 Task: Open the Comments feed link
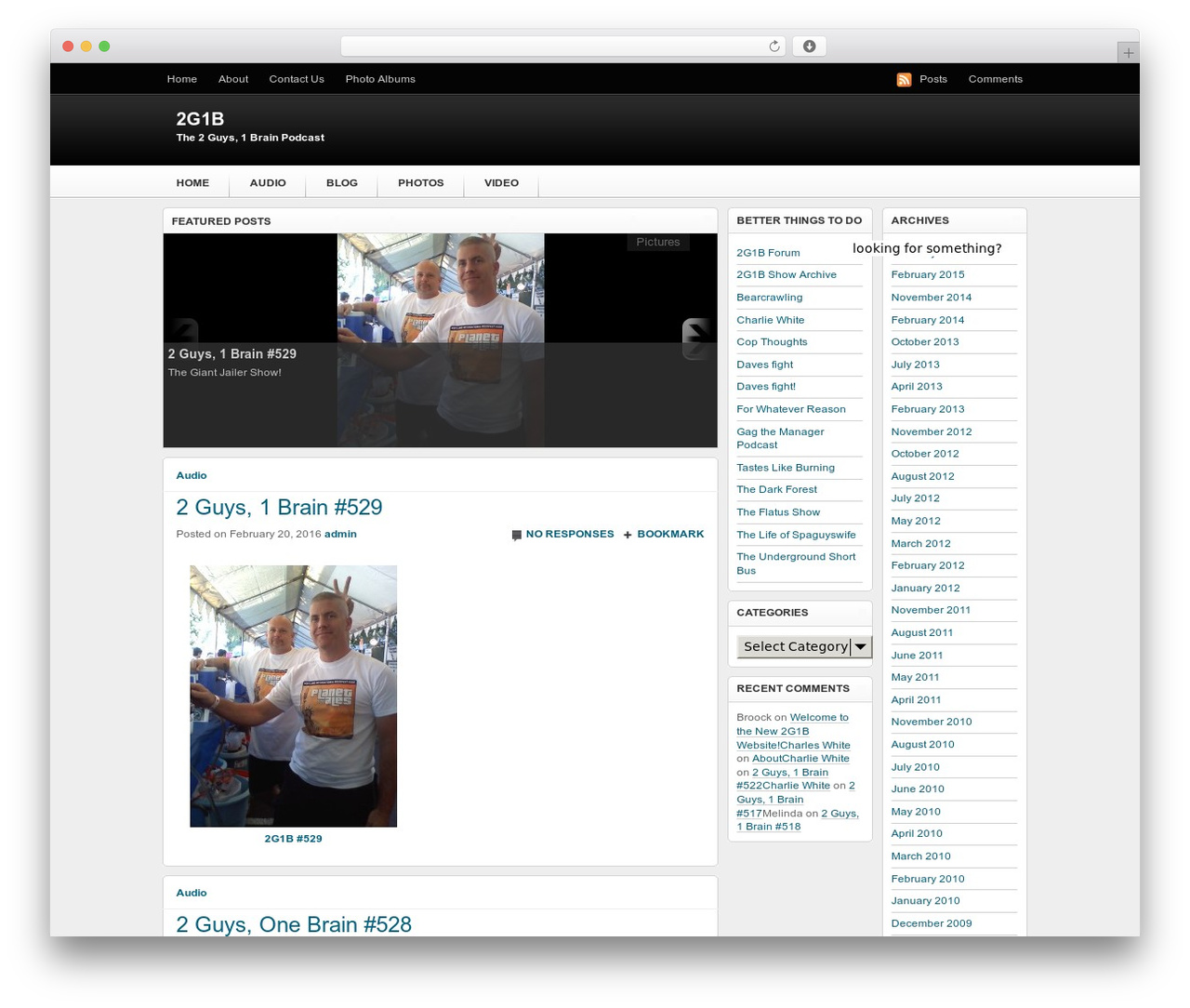995,79
